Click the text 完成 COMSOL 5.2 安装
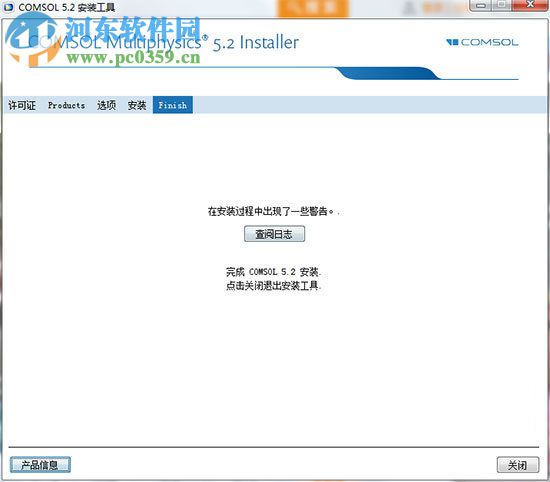 point(274,272)
